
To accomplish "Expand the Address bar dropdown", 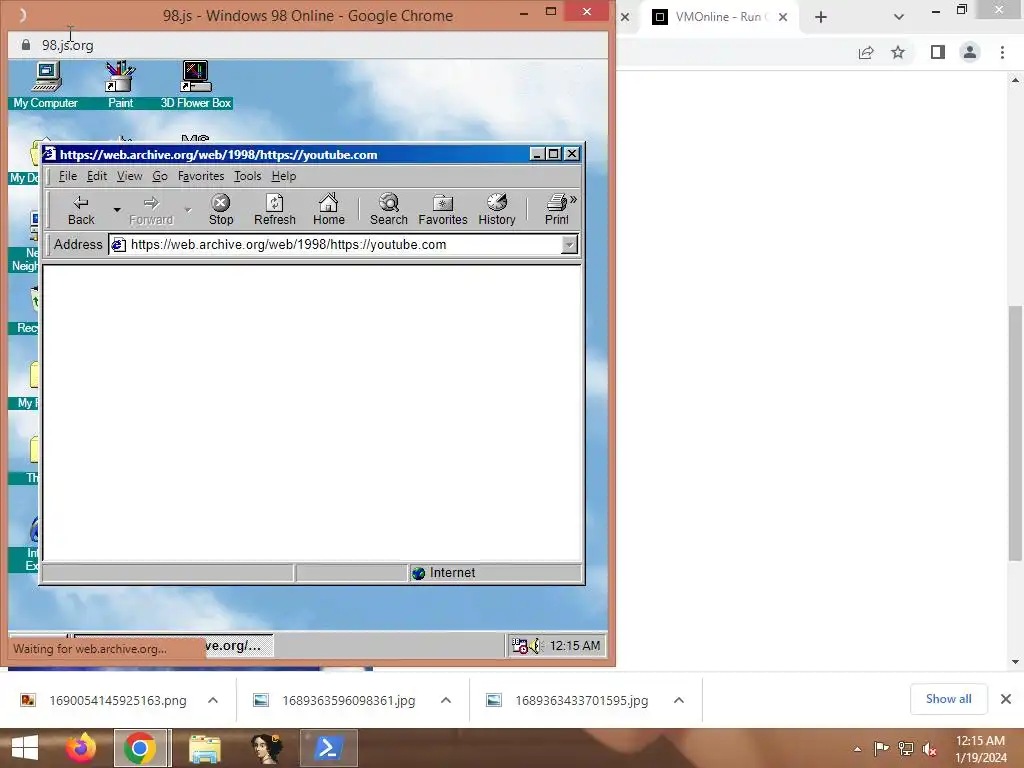I will [x=569, y=245].
